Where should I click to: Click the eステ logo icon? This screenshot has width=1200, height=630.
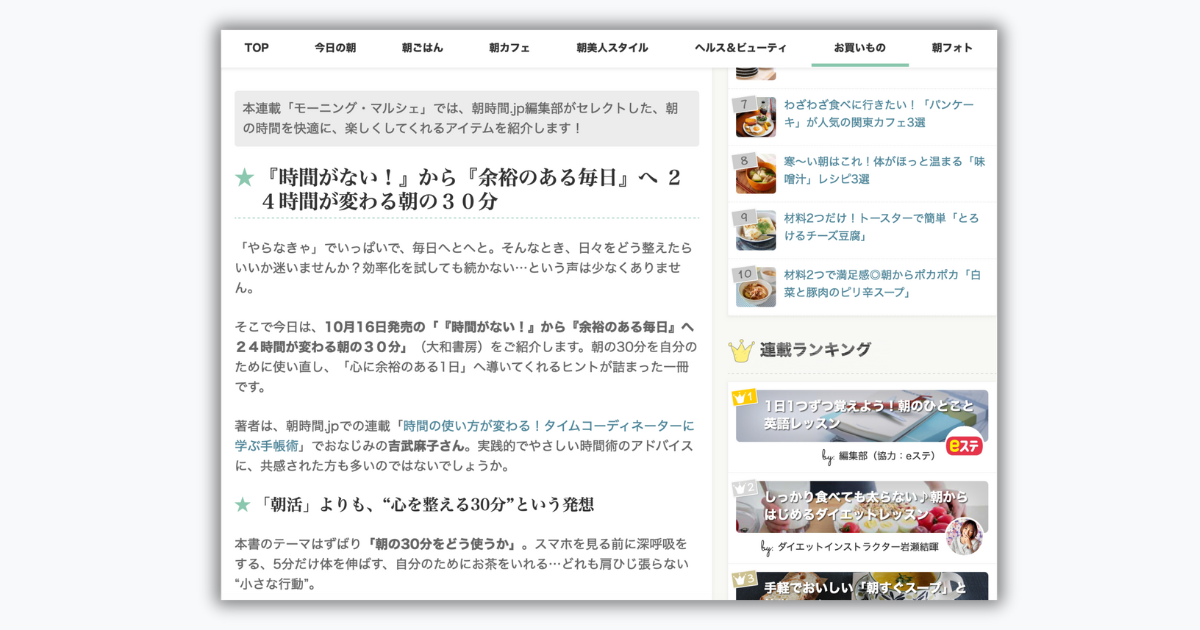(x=965, y=446)
